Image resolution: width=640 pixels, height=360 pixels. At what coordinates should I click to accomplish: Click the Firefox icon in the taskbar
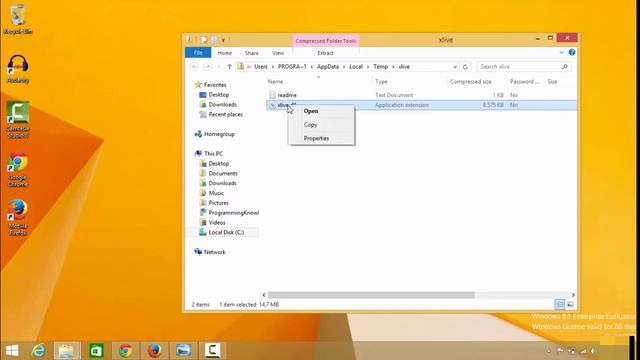[154, 350]
